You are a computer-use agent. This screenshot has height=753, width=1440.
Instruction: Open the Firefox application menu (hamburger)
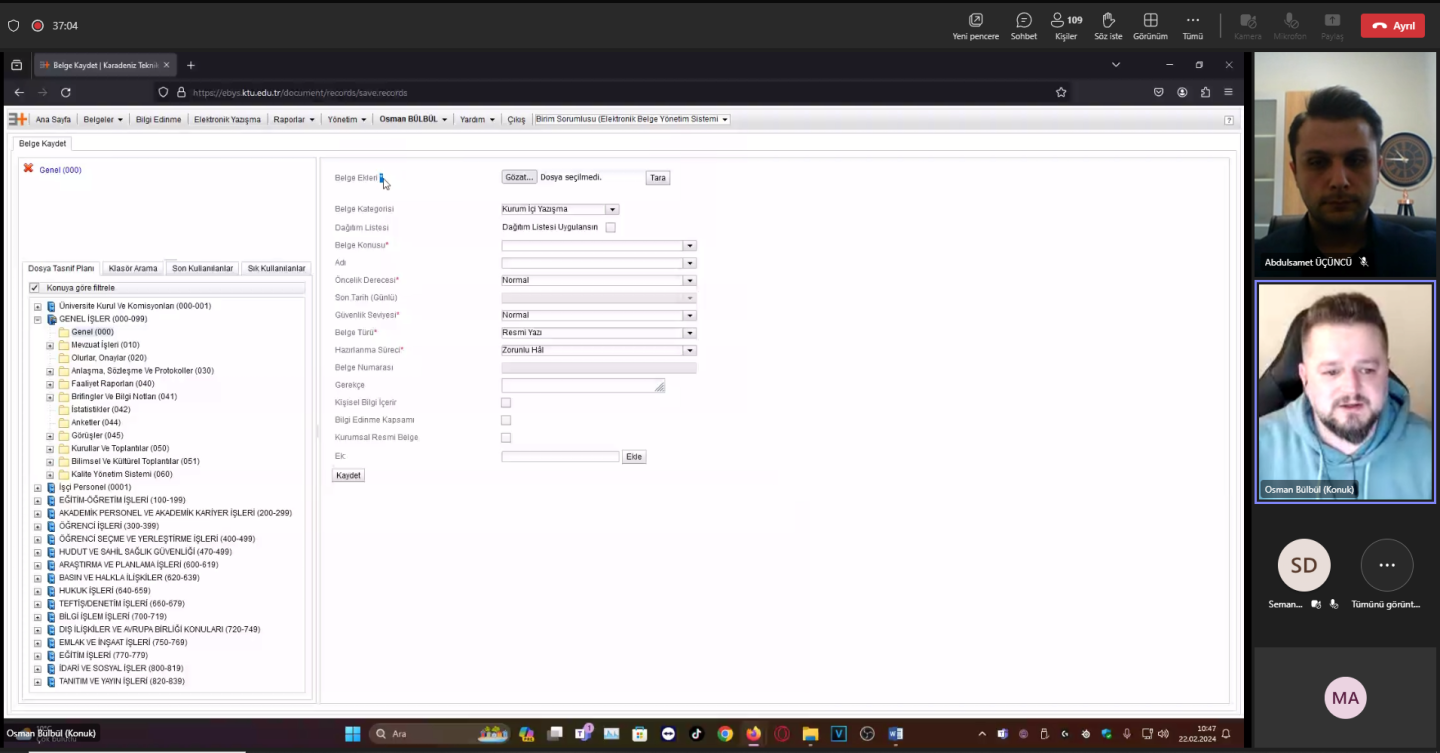click(1228, 92)
